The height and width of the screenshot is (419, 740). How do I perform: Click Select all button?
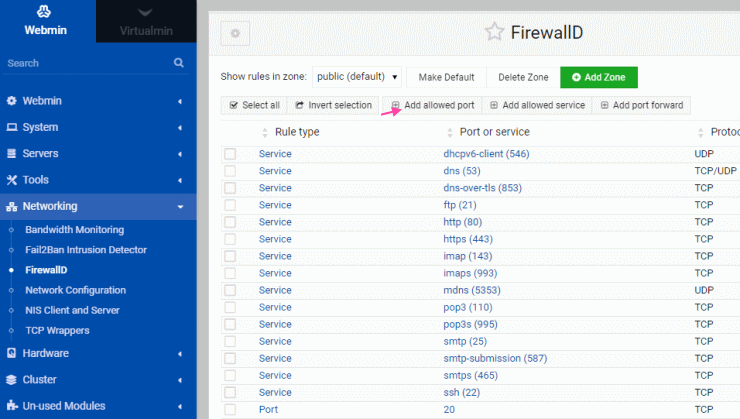tap(254, 105)
